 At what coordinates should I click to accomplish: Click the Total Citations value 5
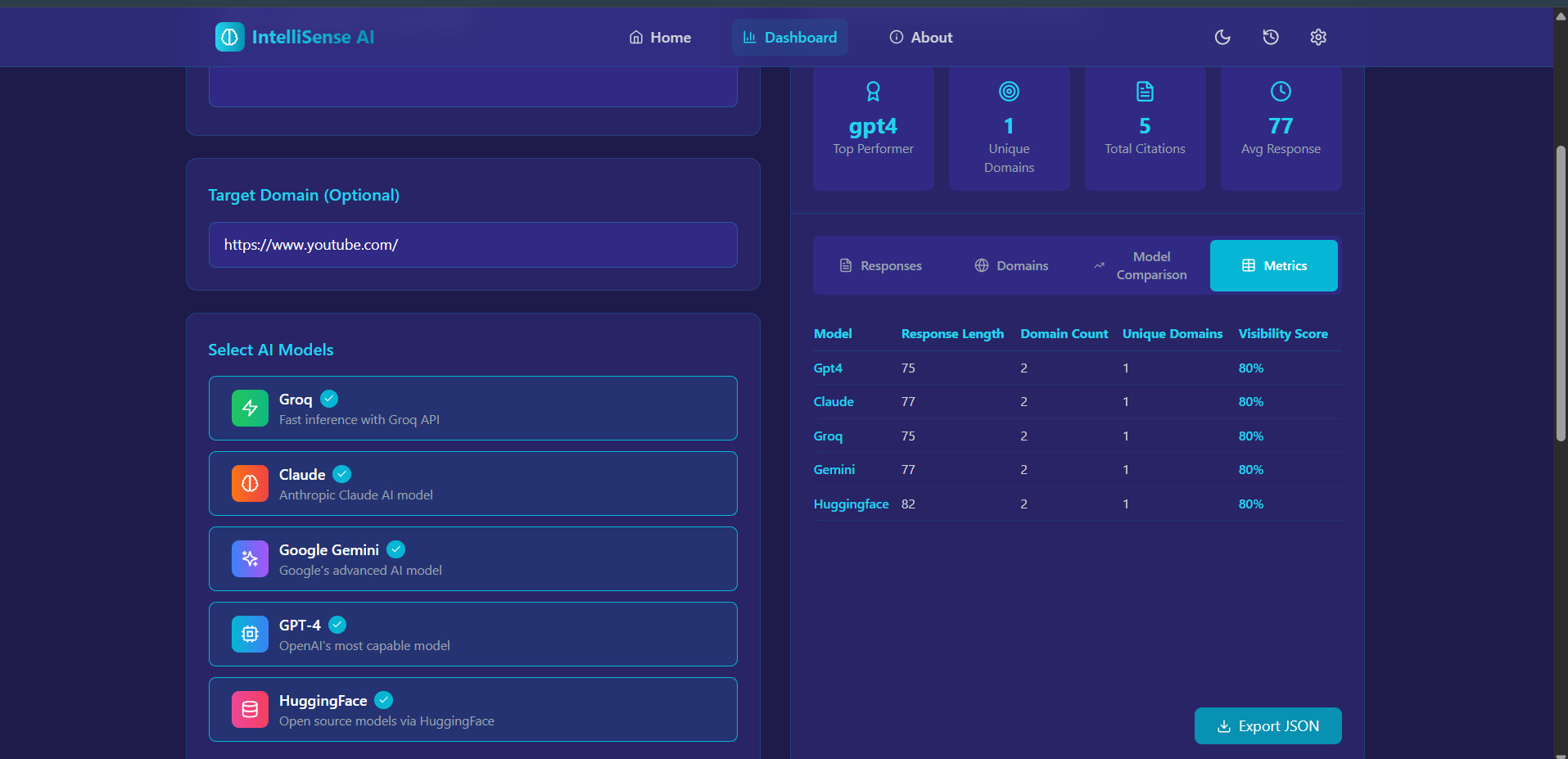tap(1145, 126)
